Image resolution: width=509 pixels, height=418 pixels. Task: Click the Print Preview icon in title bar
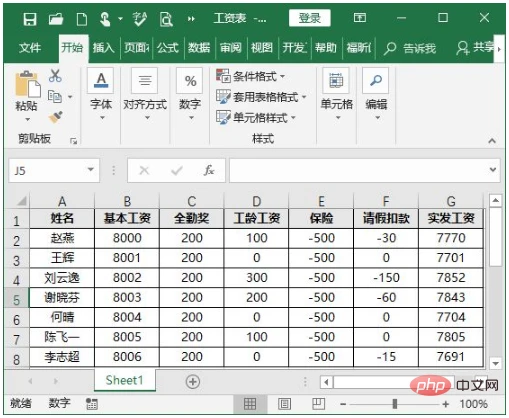point(166,19)
